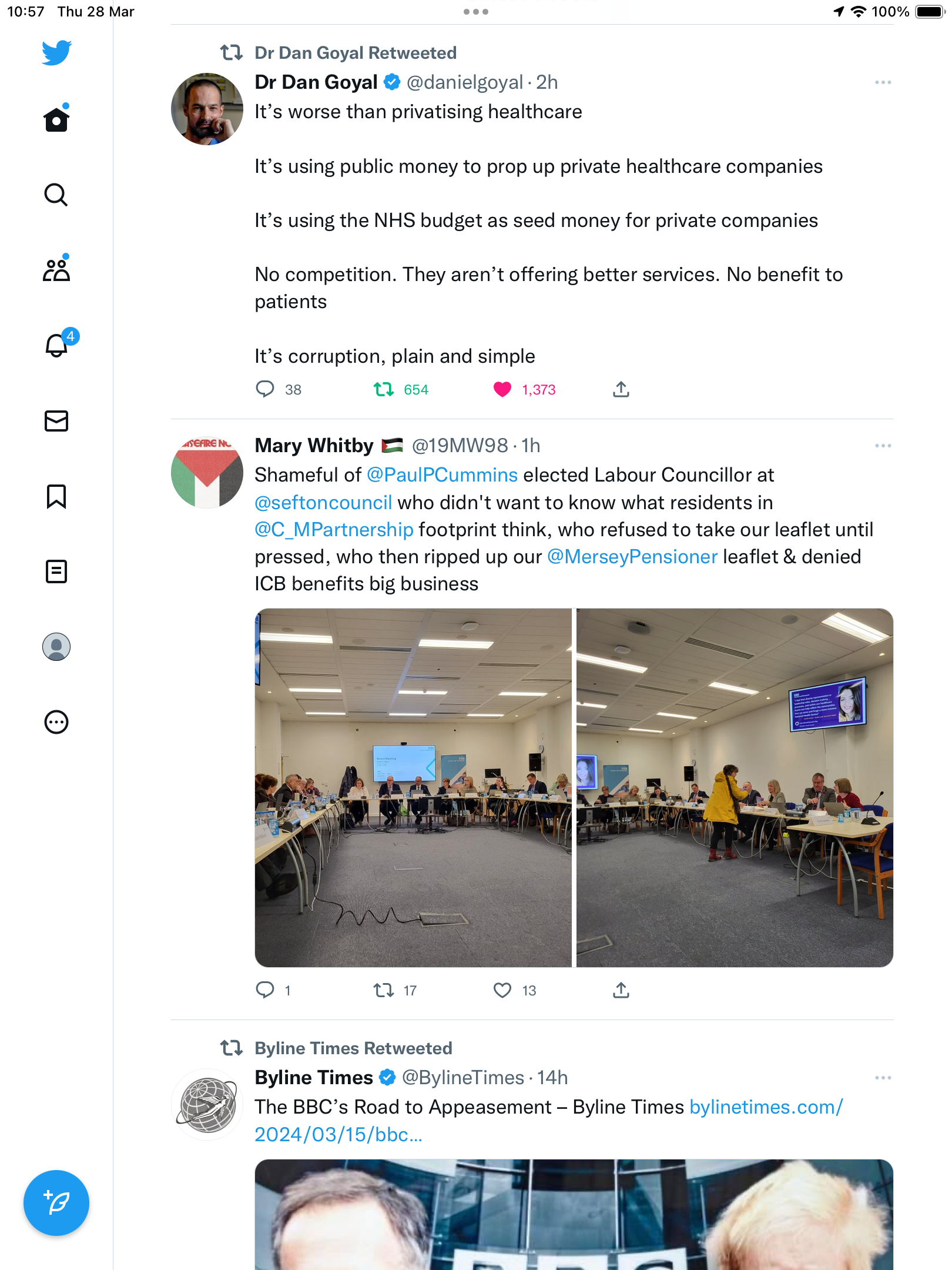View the left meeting room photo
Image resolution: width=952 pixels, height=1270 pixels.
413,788
